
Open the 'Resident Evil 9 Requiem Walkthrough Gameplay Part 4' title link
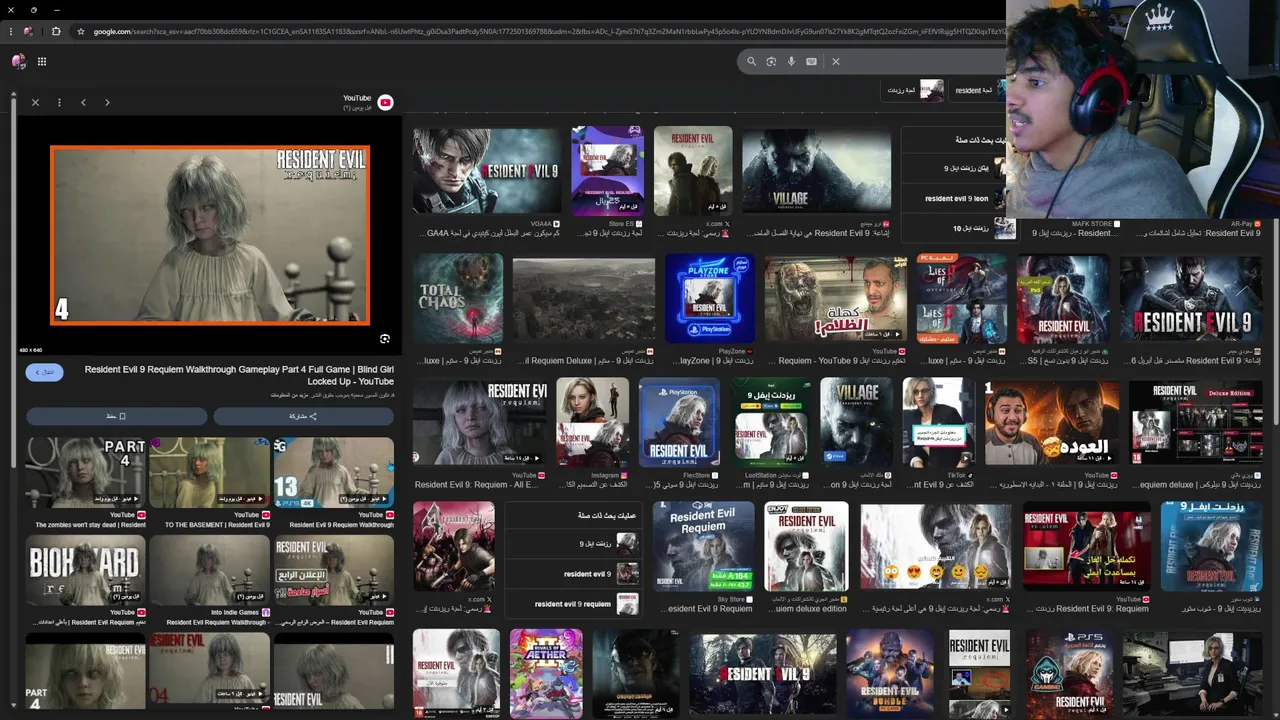[x=238, y=375]
